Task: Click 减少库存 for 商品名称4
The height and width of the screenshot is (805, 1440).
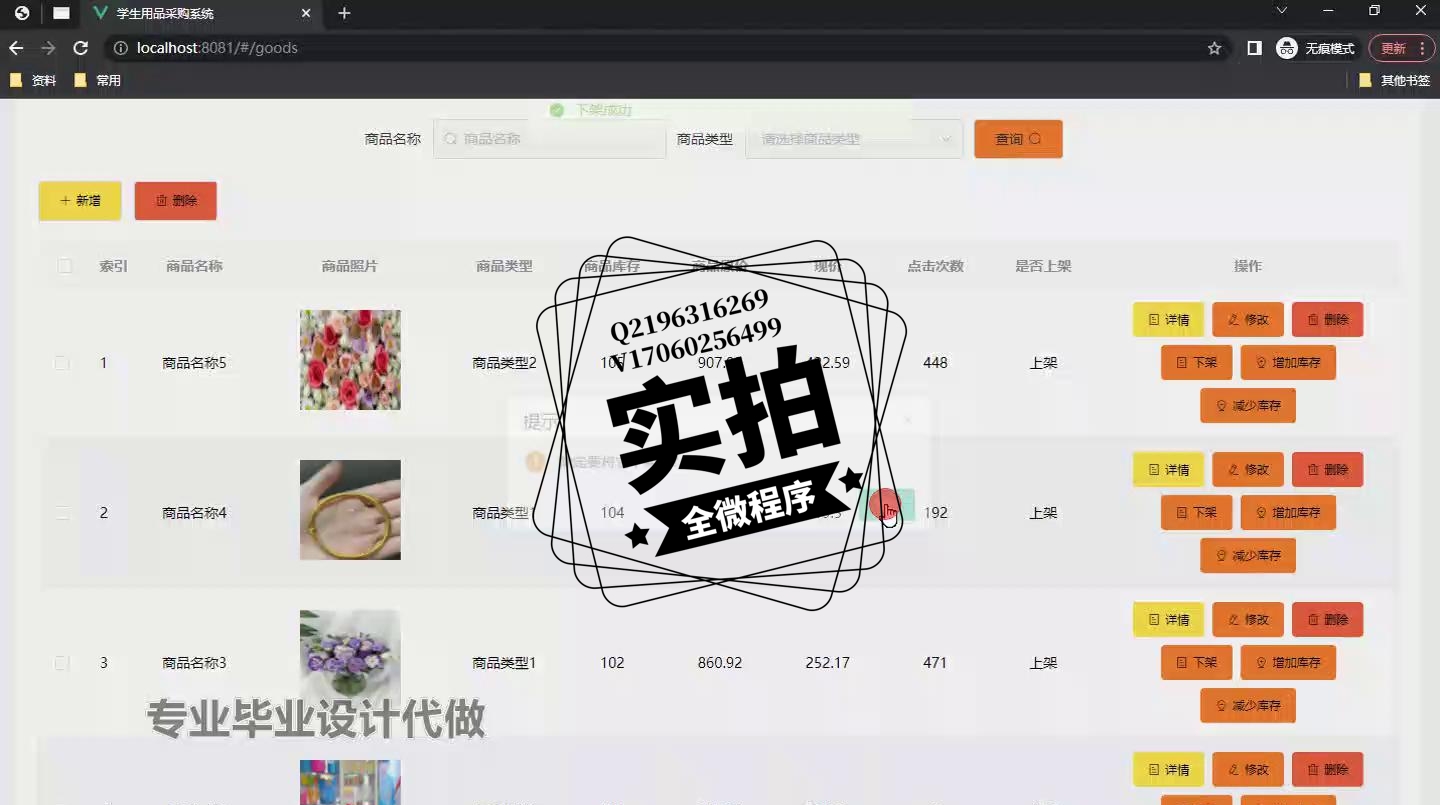Action: pos(1248,556)
